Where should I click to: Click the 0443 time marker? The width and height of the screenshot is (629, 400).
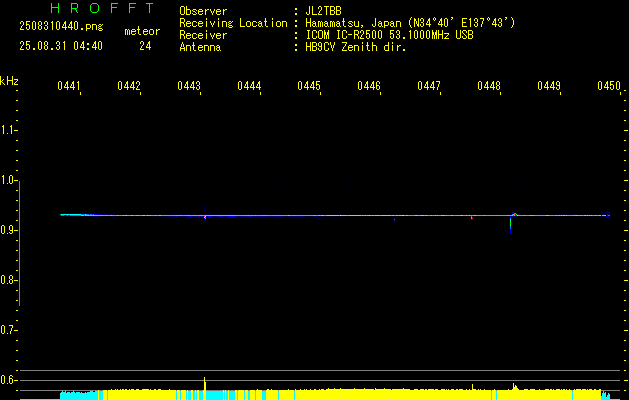point(189,86)
